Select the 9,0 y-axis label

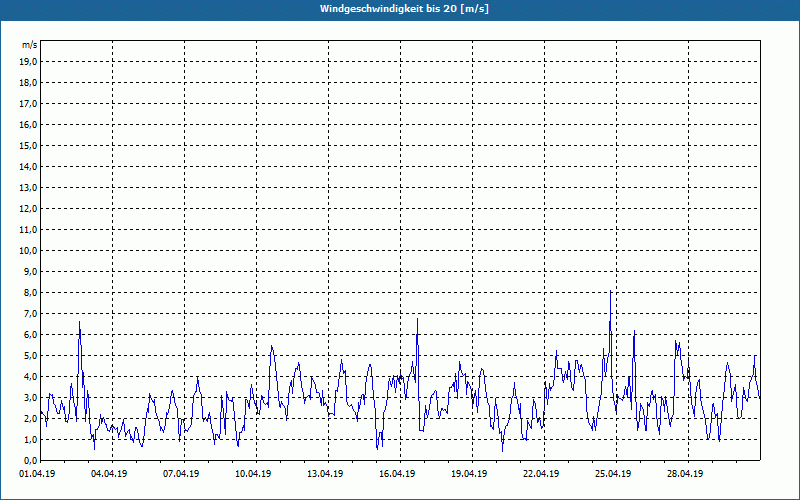click(x=30, y=271)
